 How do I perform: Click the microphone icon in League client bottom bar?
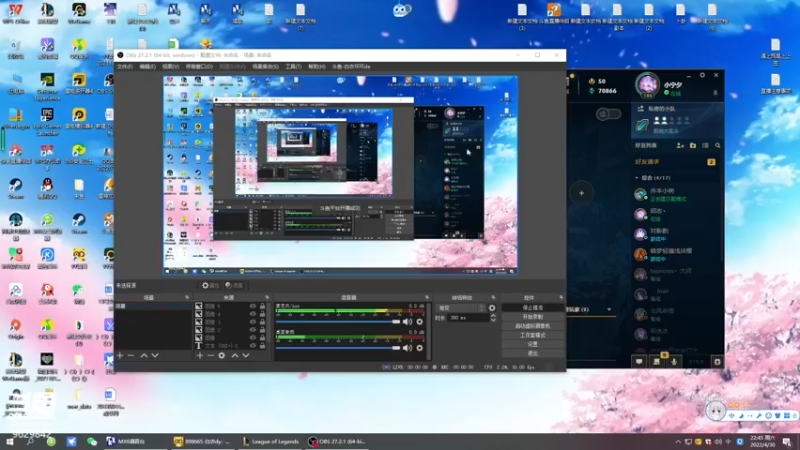[x=674, y=362]
